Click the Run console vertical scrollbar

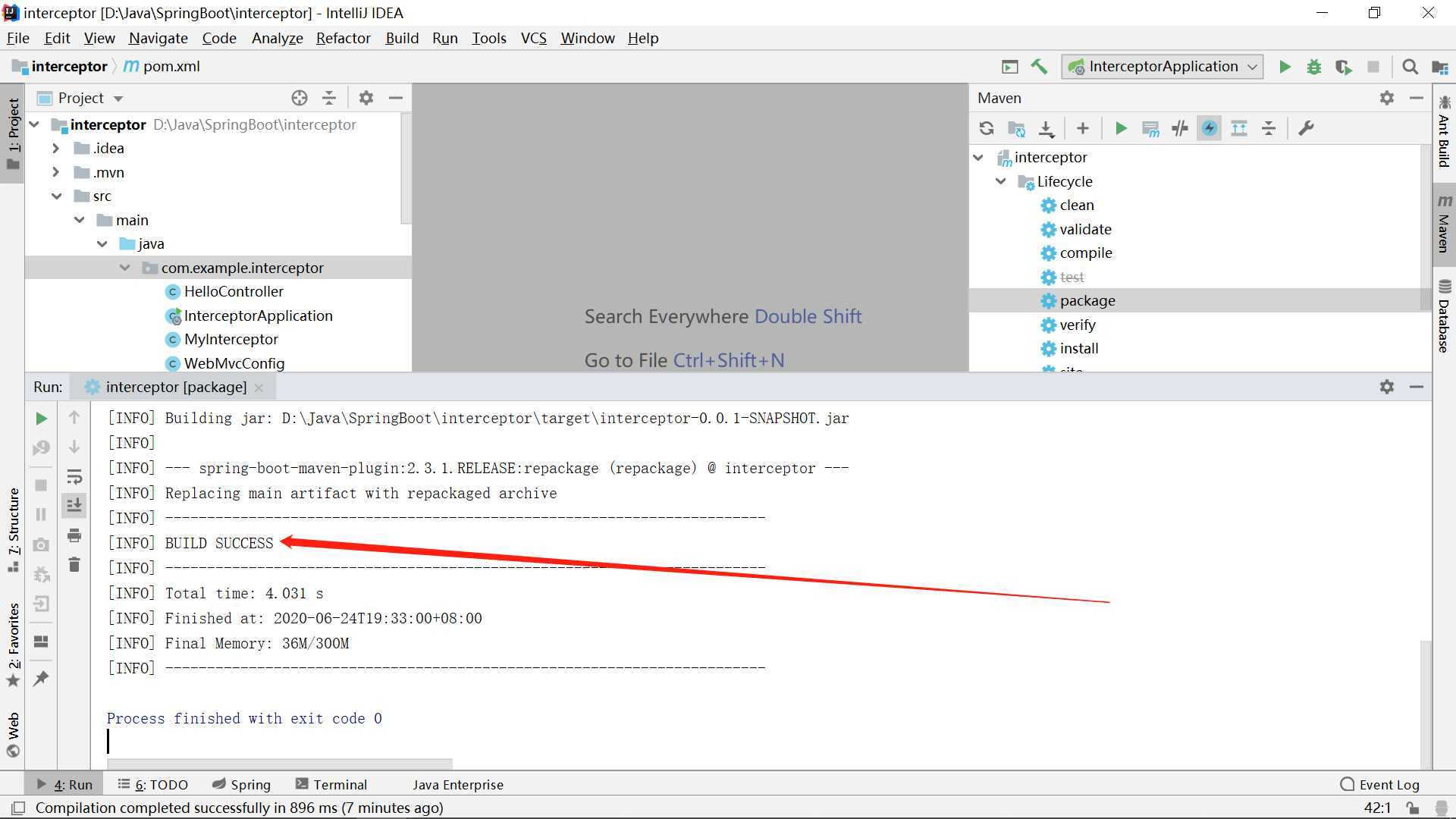(1426, 703)
